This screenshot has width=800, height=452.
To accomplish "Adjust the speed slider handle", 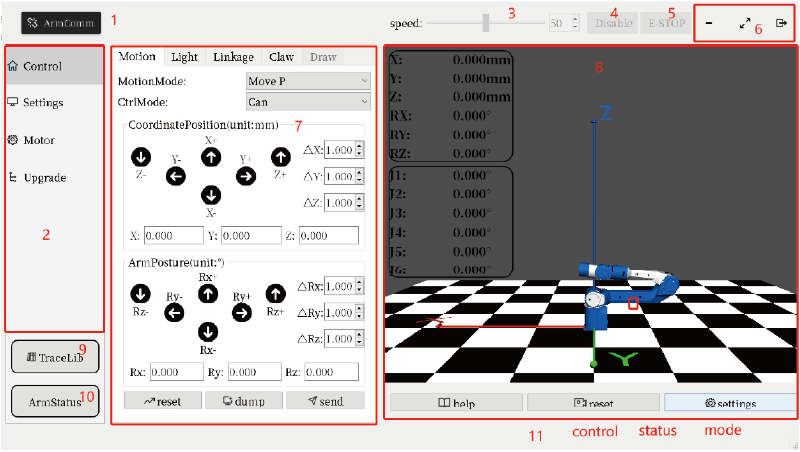I will (x=486, y=22).
